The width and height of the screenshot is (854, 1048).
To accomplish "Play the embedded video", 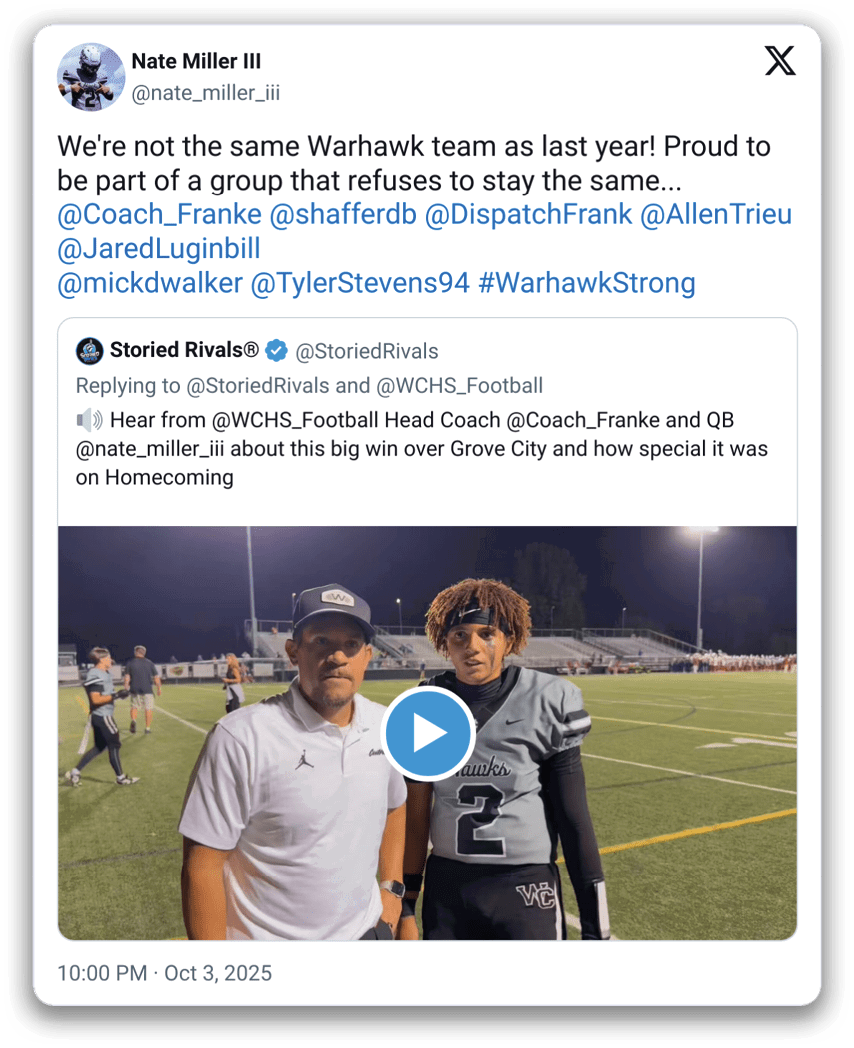I will coord(428,733).
